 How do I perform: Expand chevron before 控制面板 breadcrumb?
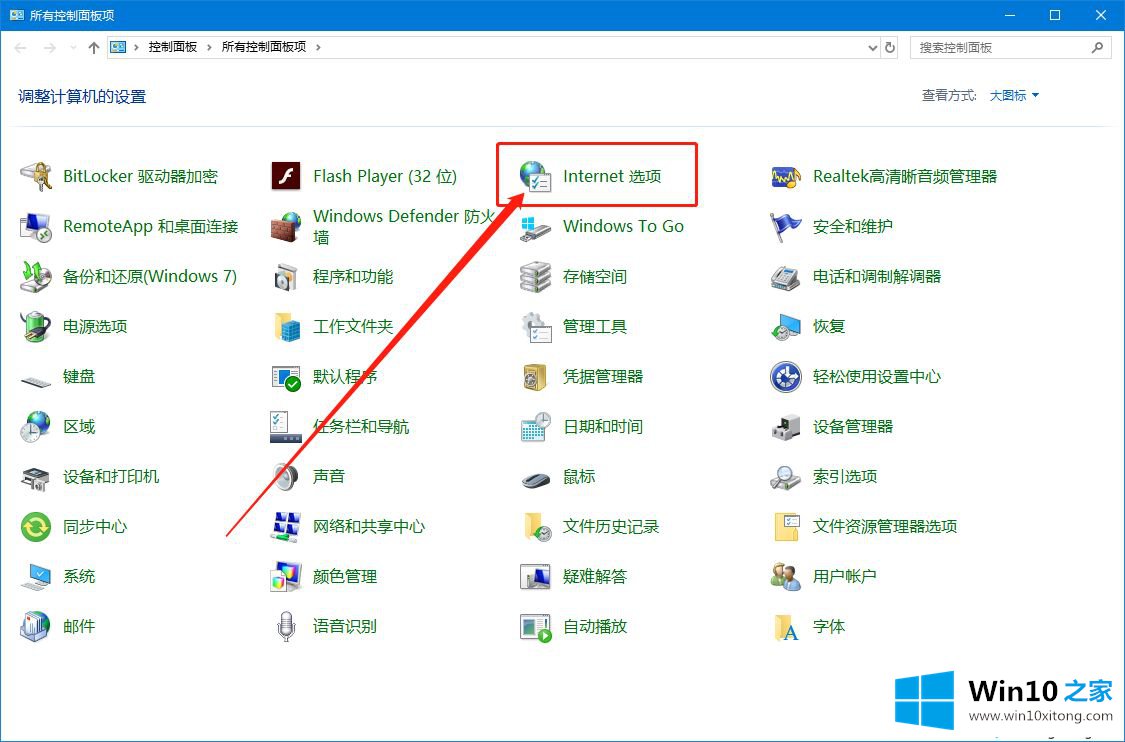[x=136, y=47]
